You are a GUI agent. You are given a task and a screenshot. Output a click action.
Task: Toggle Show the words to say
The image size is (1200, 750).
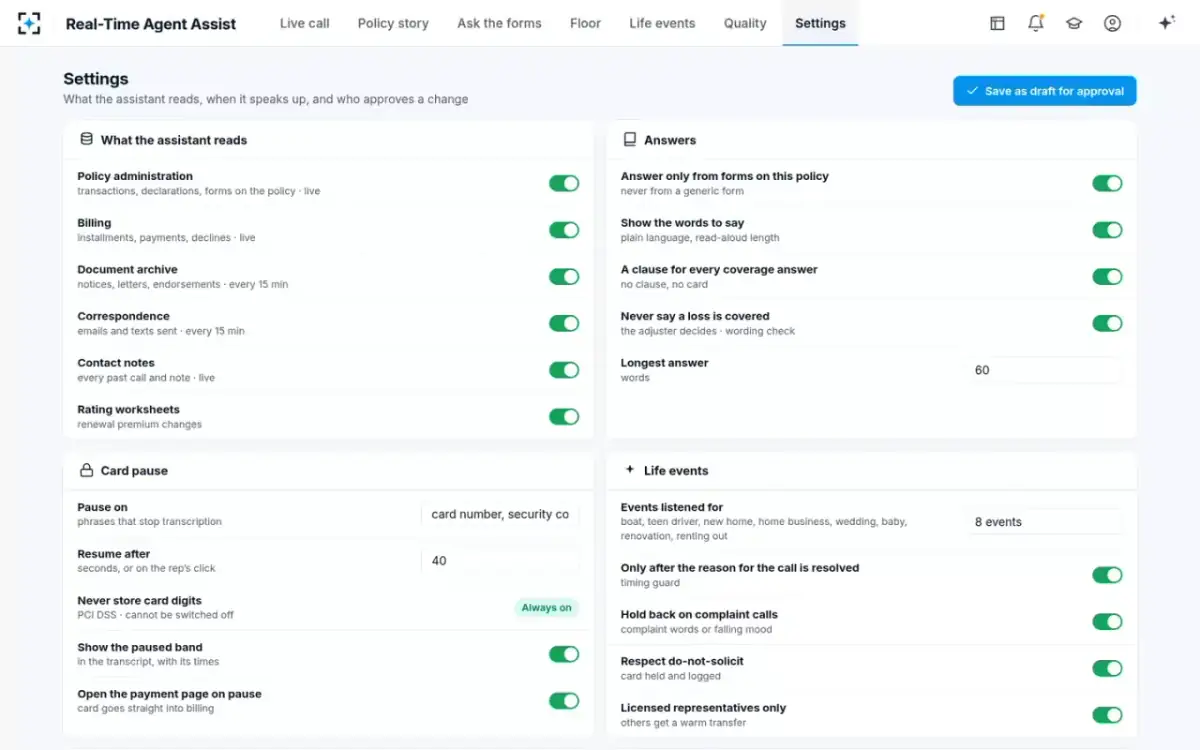pos(1107,230)
